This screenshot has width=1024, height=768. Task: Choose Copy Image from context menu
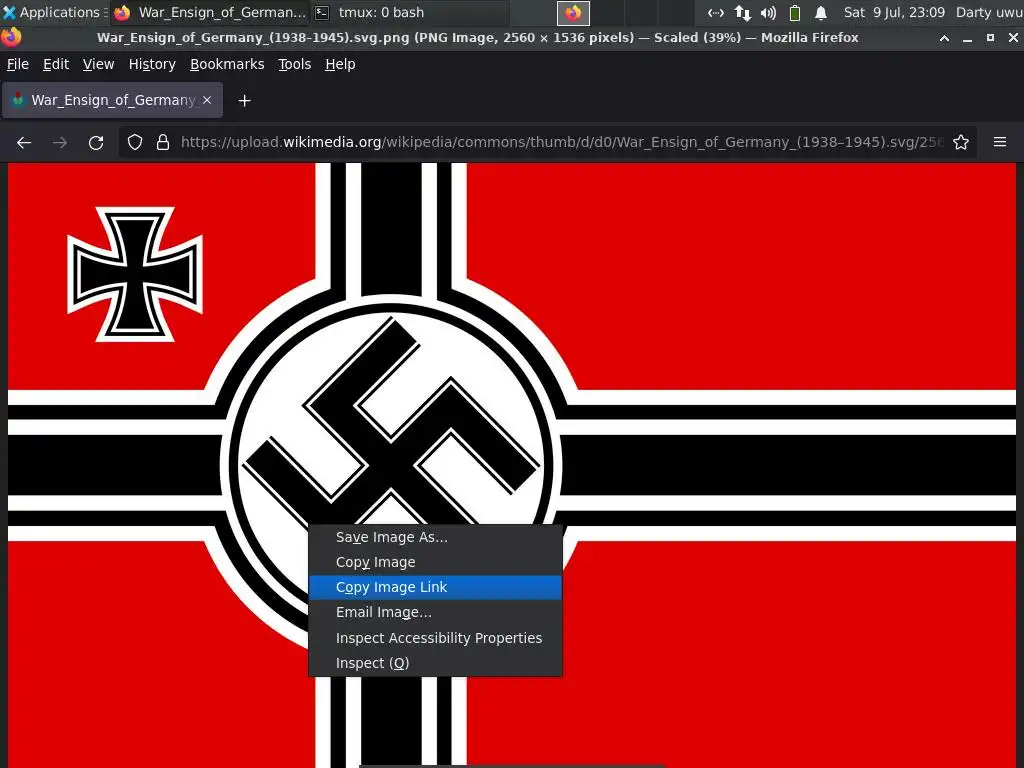coord(435,562)
